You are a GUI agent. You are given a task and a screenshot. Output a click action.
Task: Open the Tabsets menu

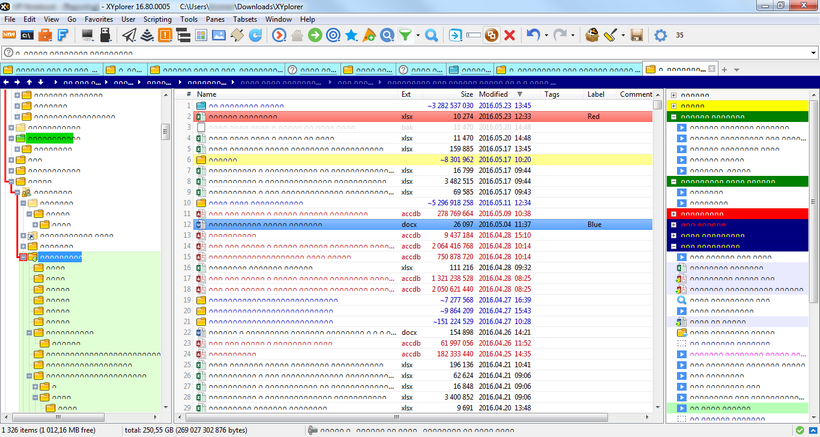(x=243, y=19)
